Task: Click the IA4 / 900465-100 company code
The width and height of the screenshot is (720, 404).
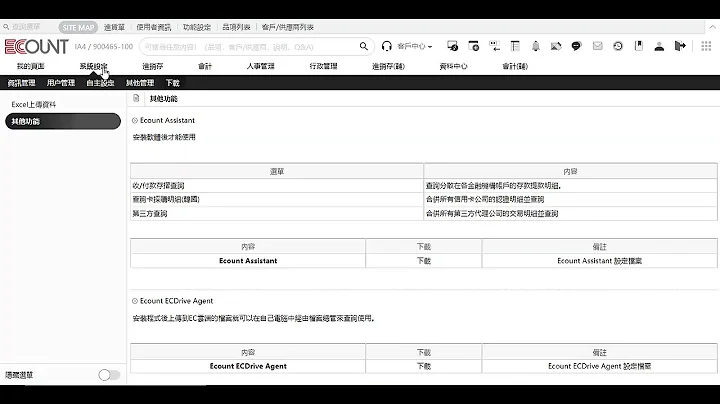Action: click(x=104, y=46)
